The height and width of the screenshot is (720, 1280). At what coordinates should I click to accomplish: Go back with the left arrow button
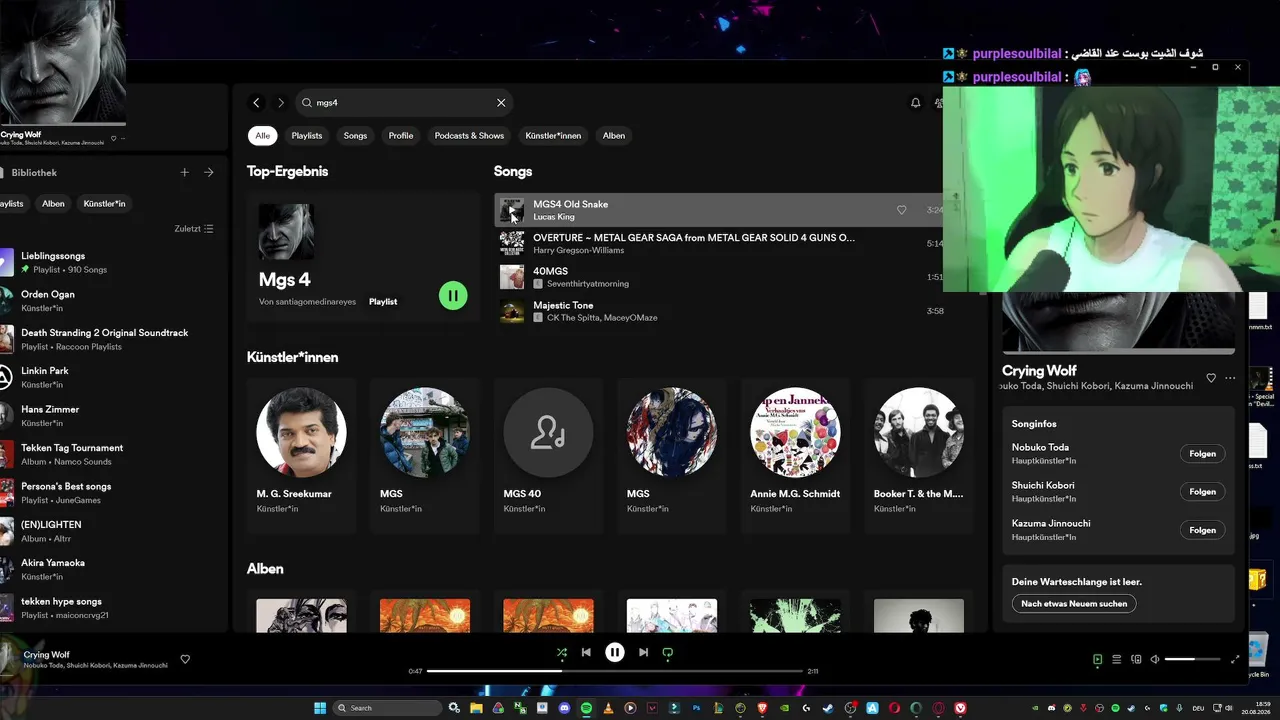click(256, 103)
